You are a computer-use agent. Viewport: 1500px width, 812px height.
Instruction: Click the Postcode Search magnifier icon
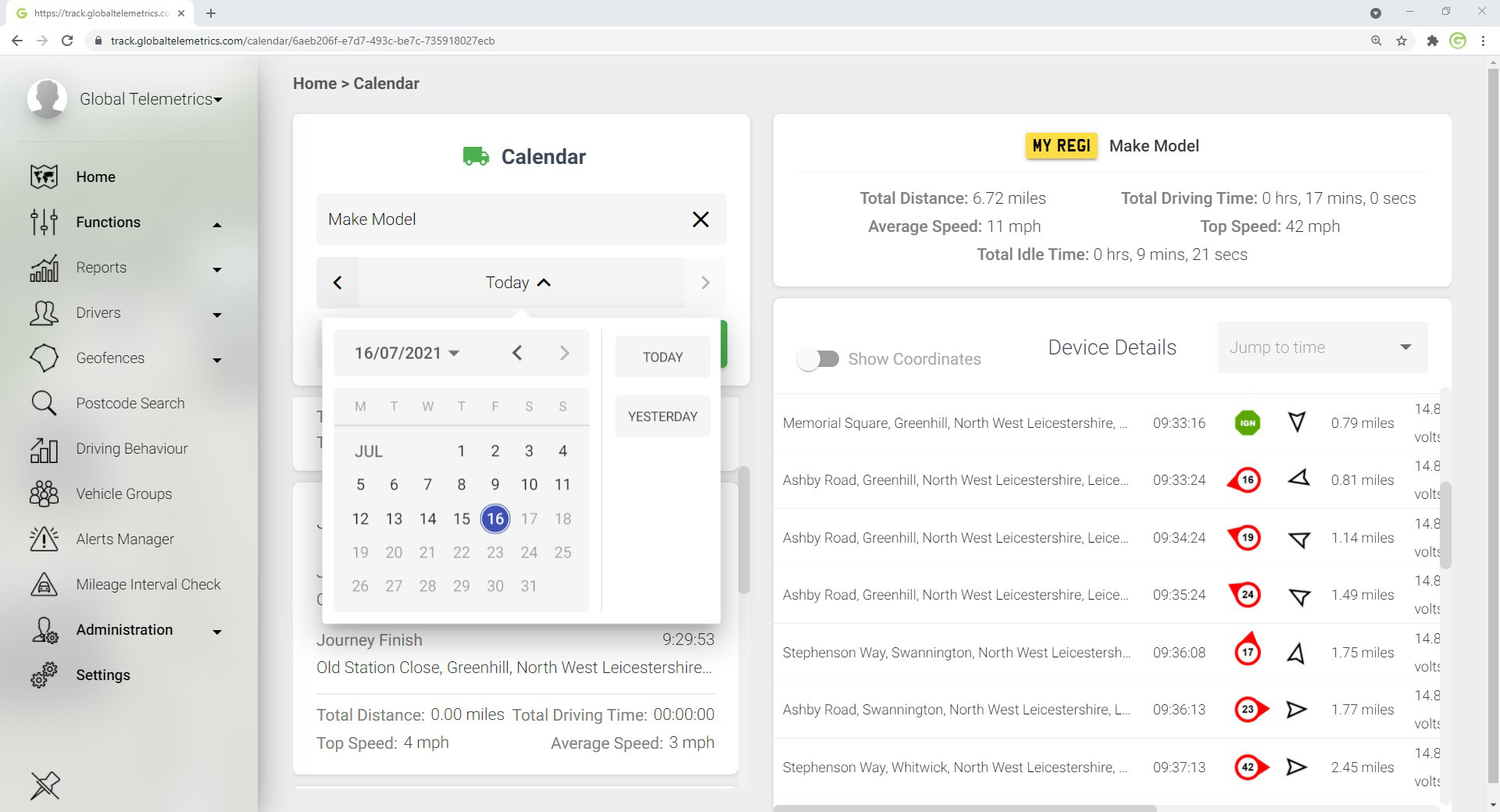pyautogui.click(x=44, y=404)
